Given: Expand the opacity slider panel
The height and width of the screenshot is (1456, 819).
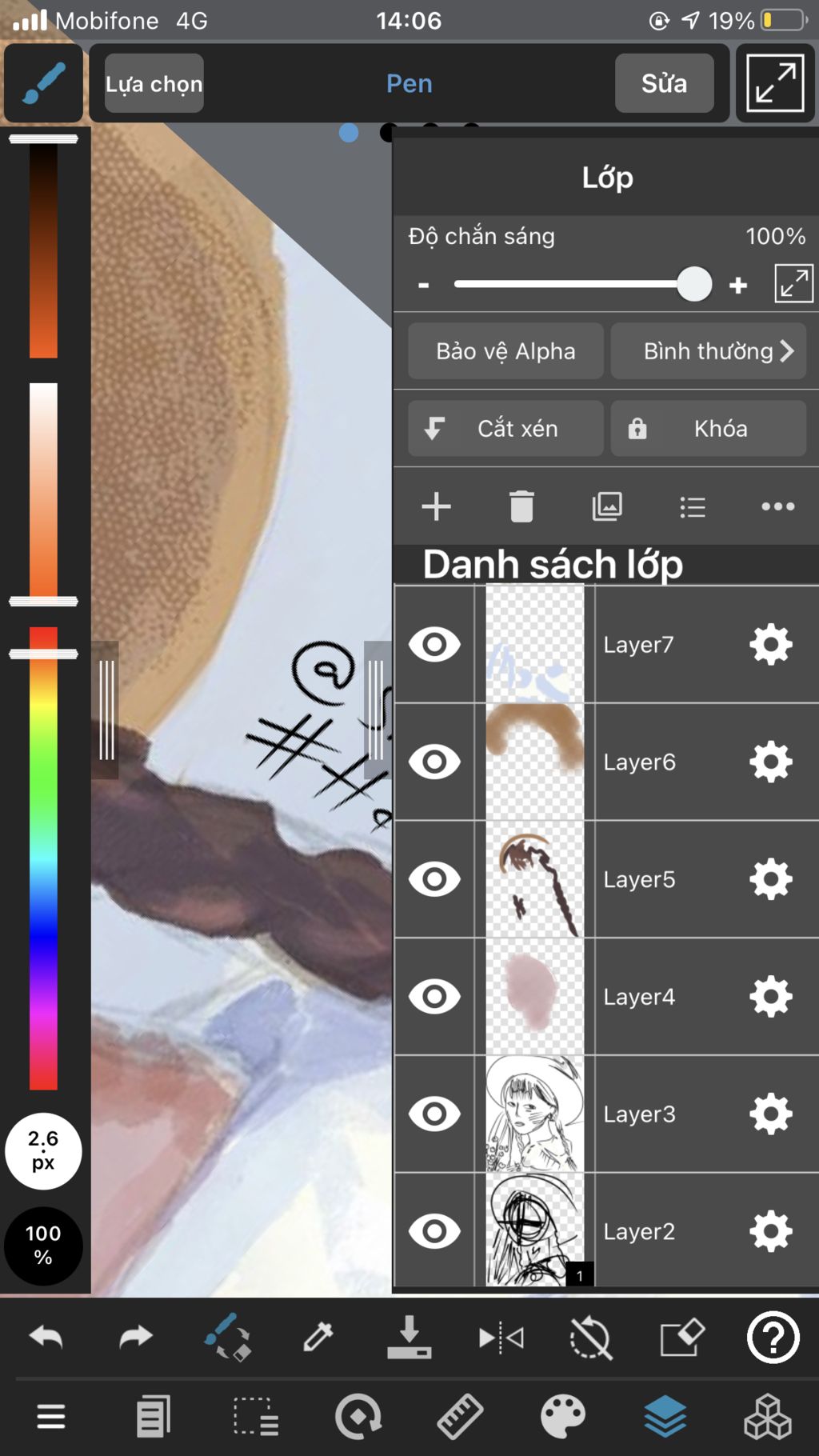Looking at the screenshot, I should (x=793, y=283).
